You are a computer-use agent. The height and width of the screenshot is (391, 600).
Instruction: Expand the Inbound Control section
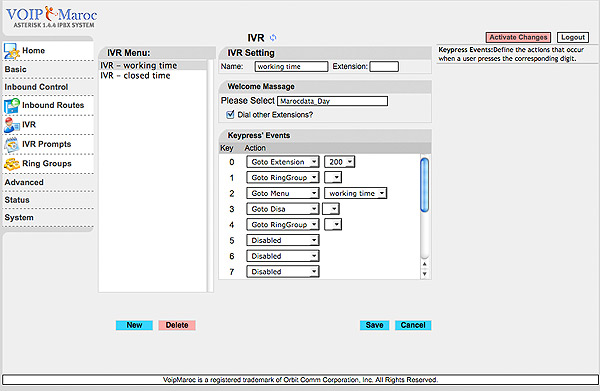click(x=36, y=87)
